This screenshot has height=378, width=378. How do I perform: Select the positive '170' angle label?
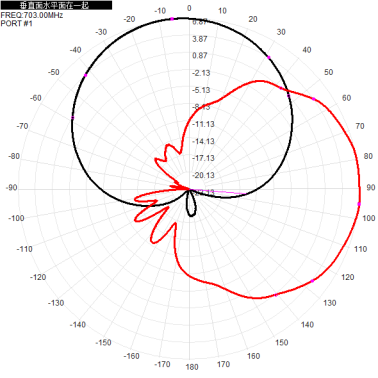click(x=223, y=364)
